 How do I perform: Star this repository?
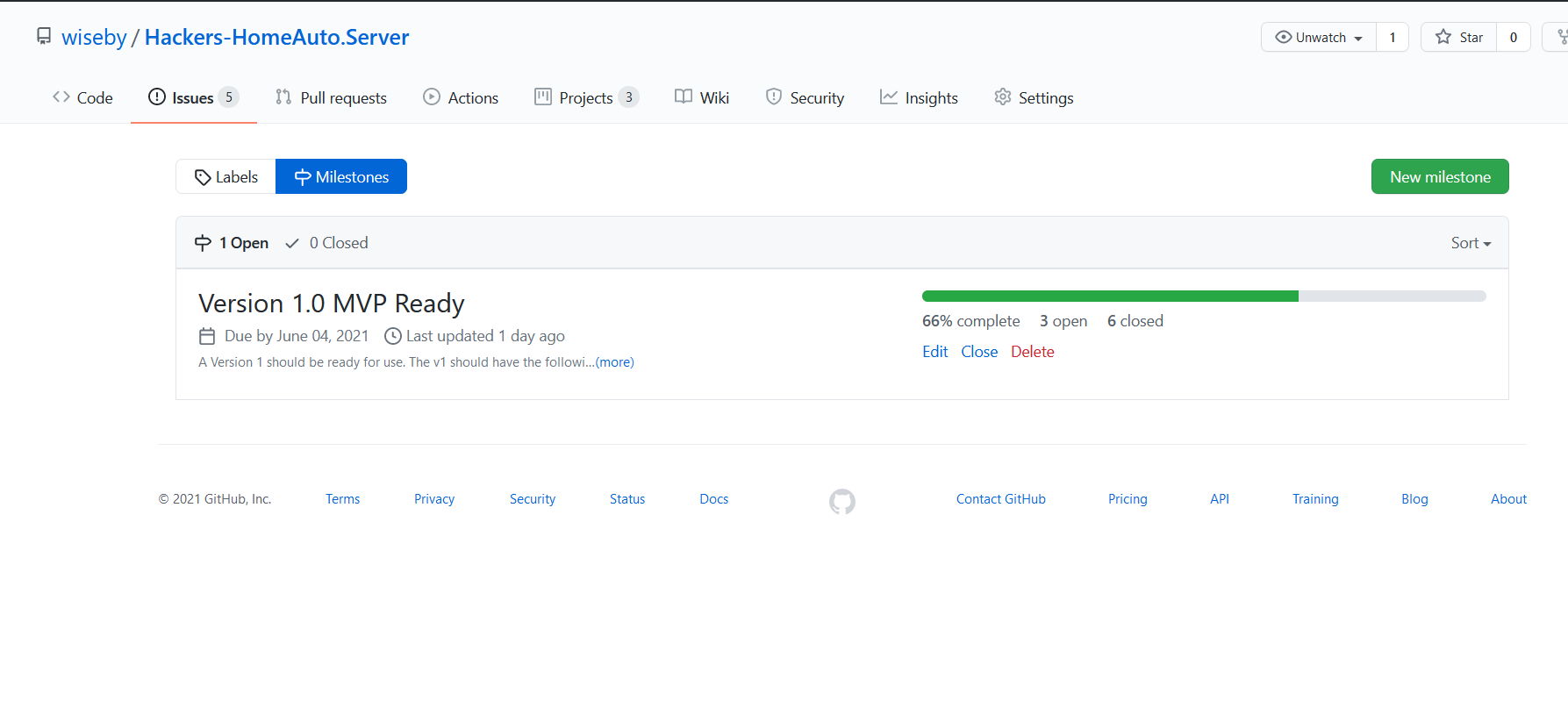coord(1458,37)
